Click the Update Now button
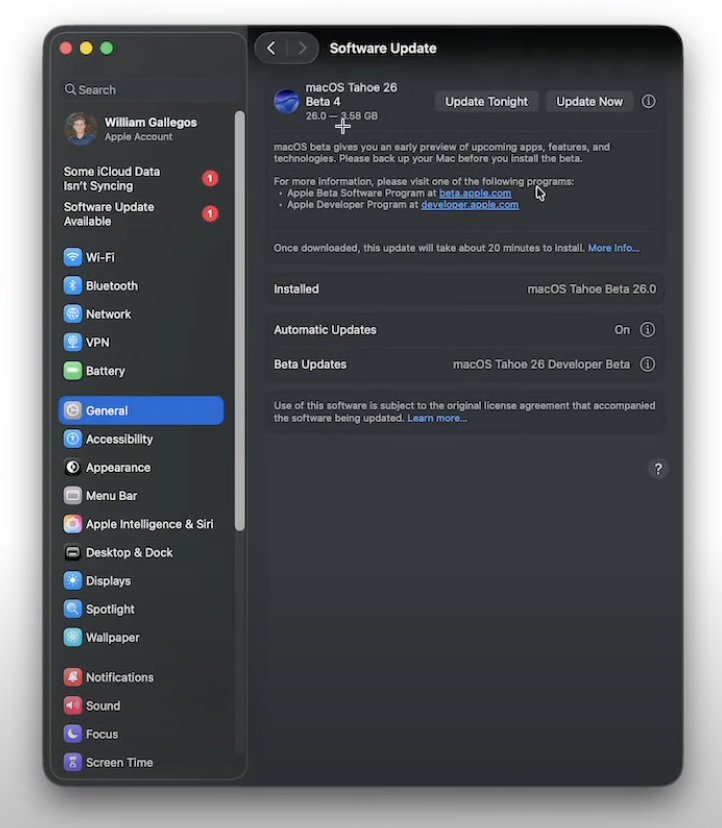722x828 pixels. tap(589, 101)
